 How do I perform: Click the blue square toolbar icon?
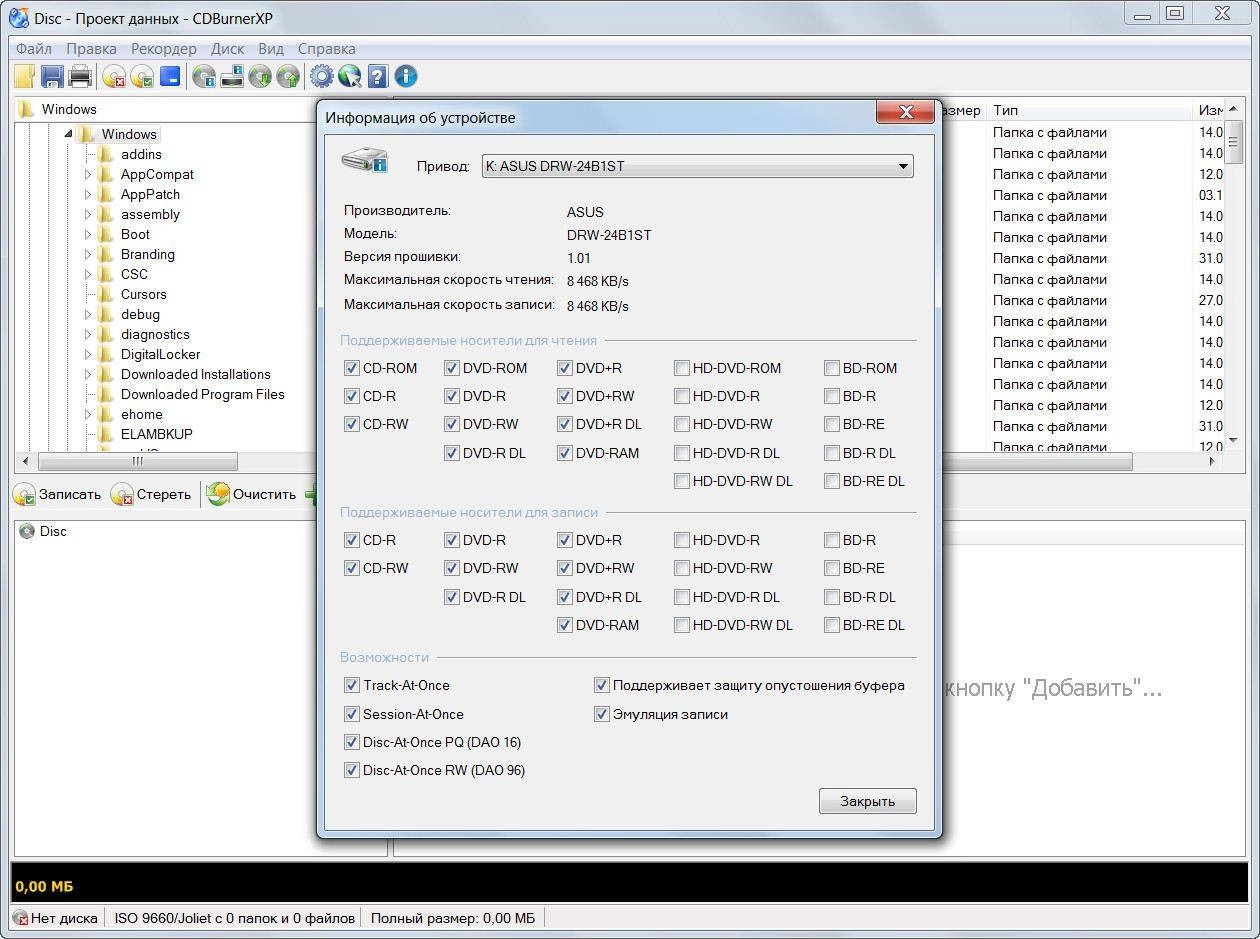(x=170, y=76)
